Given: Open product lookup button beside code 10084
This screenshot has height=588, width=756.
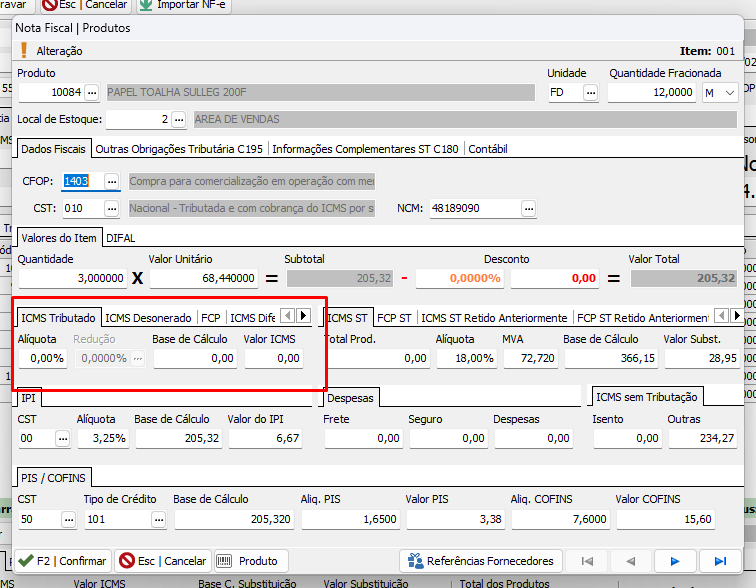Looking at the screenshot, I should point(92,93).
